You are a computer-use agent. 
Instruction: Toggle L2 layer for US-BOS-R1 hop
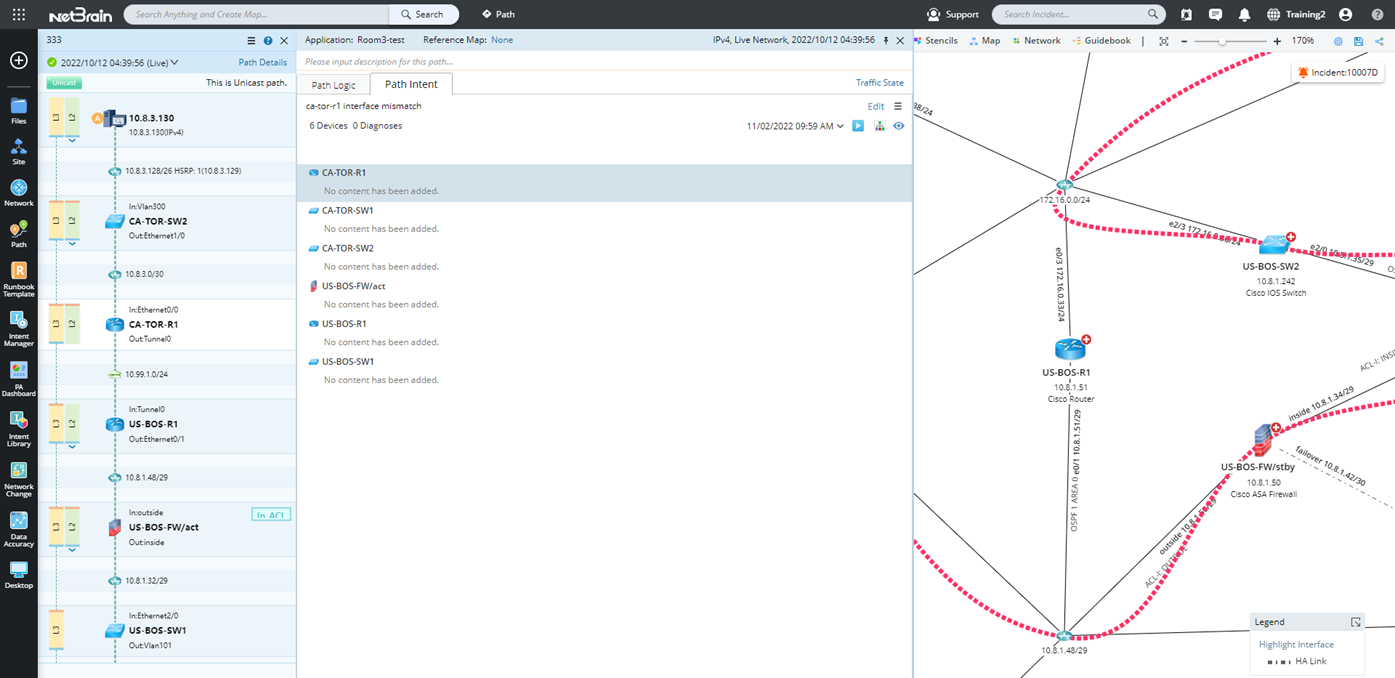pyautogui.click(x=72, y=423)
